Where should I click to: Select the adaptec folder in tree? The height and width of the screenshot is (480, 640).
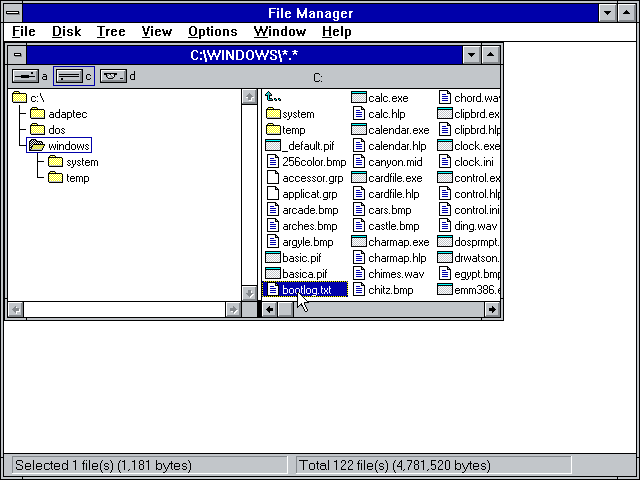coord(38,114)
